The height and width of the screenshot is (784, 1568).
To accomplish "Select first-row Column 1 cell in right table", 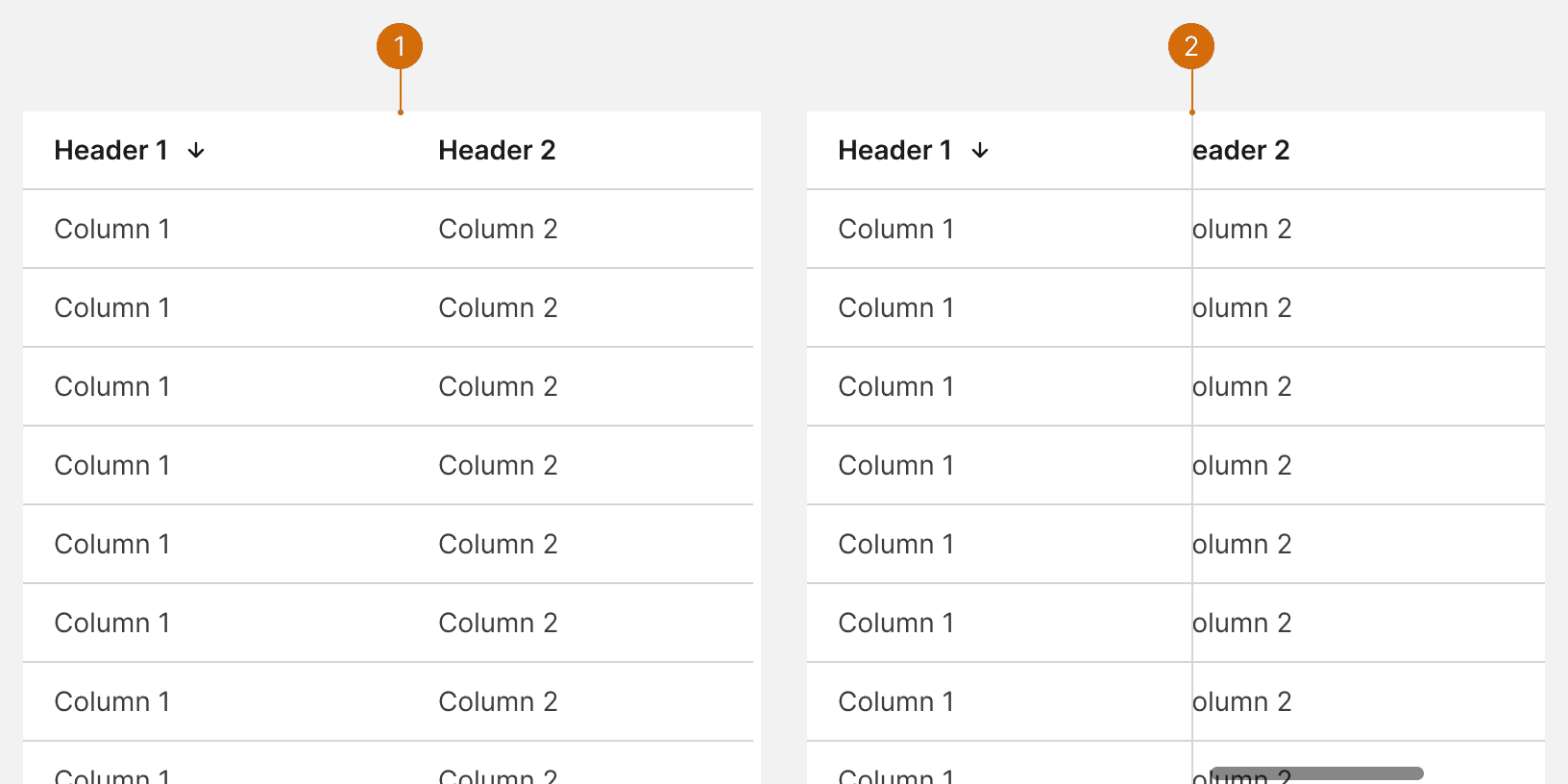I will click(896, 229).
